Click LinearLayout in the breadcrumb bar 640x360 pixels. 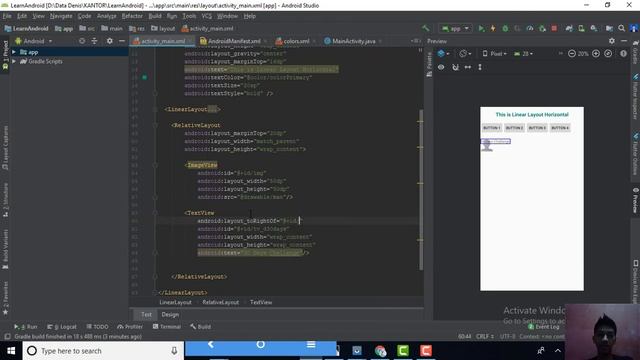pyautogui.click(x=175, y=302)
